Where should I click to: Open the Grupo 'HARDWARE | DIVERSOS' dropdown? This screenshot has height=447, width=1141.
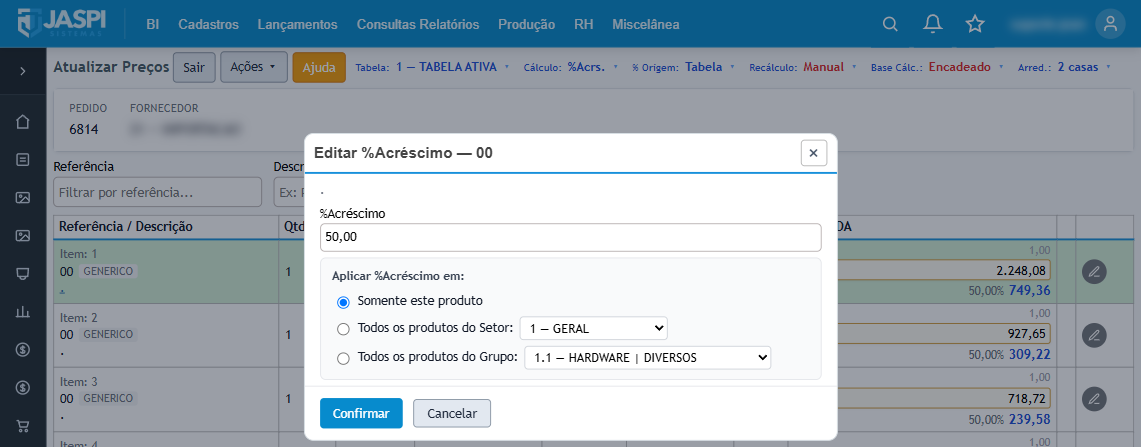coord(648,357)
